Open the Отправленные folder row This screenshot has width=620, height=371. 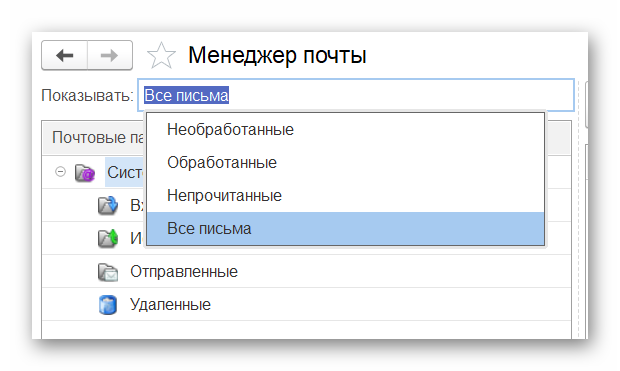tap(306, 271)
